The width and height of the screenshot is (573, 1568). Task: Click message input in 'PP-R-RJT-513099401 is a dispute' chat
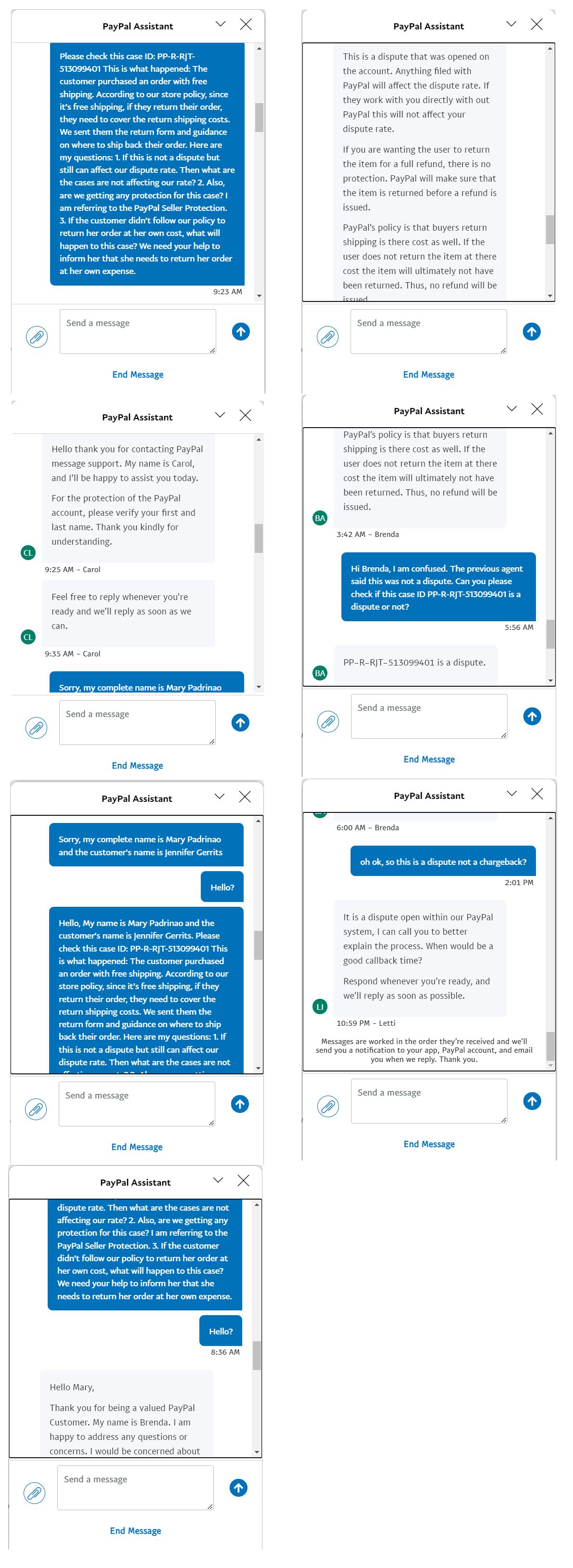tap(429, 716)
